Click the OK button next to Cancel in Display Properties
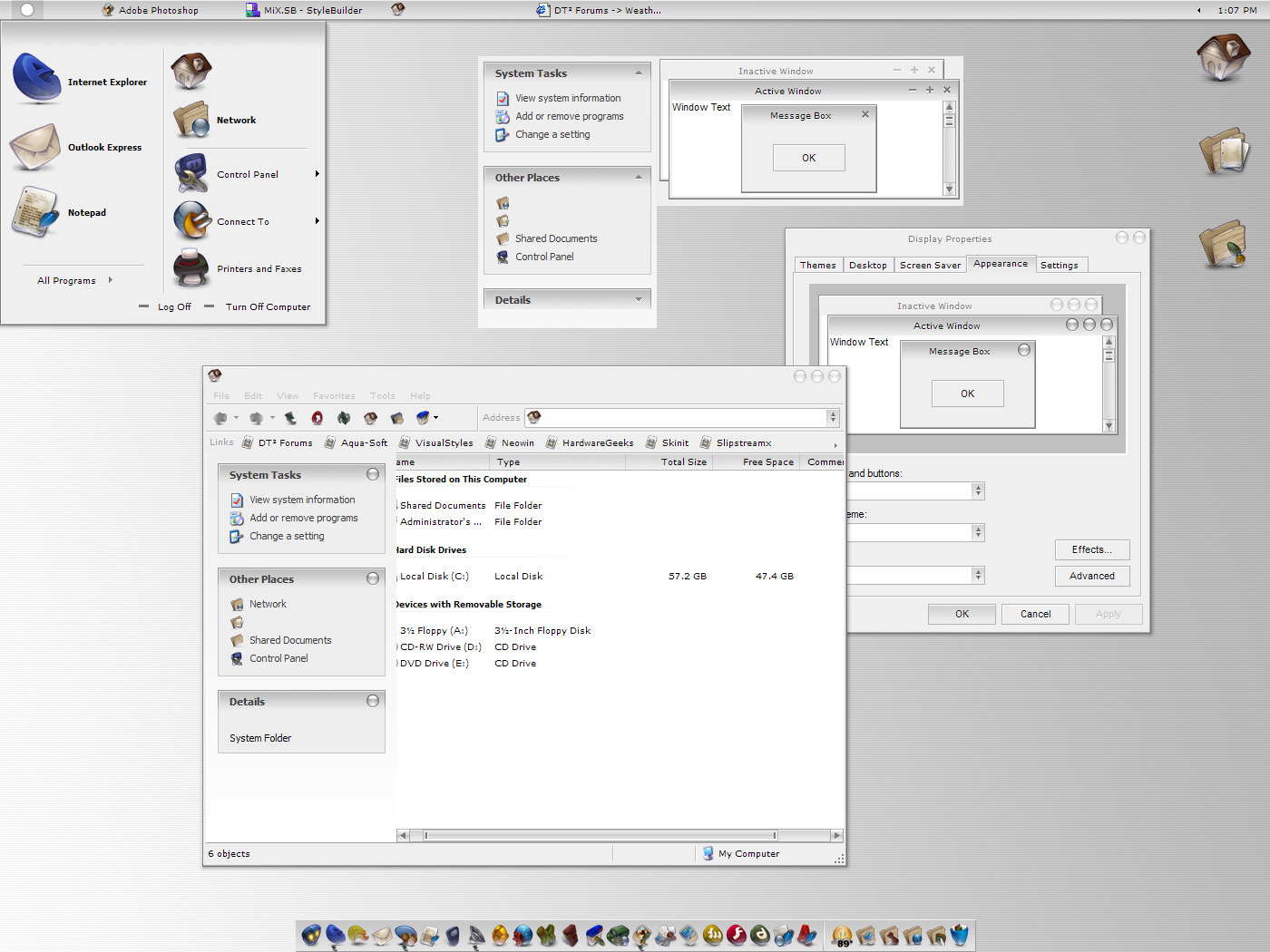The image size is (1270, 952). [962, 614]
